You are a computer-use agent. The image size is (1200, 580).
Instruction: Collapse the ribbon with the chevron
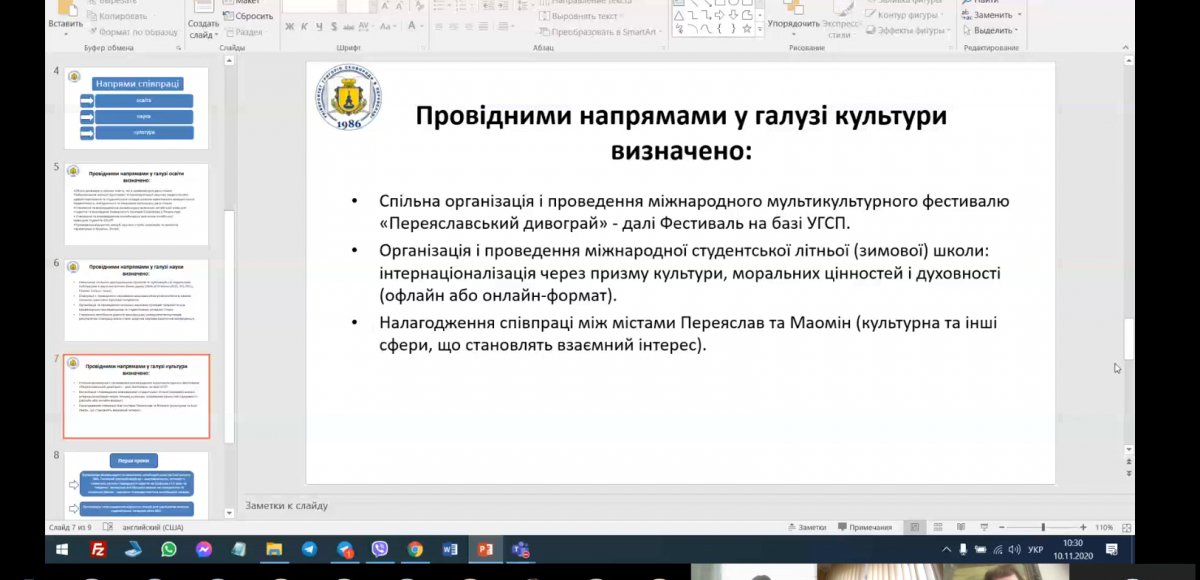coord(1128,47)
